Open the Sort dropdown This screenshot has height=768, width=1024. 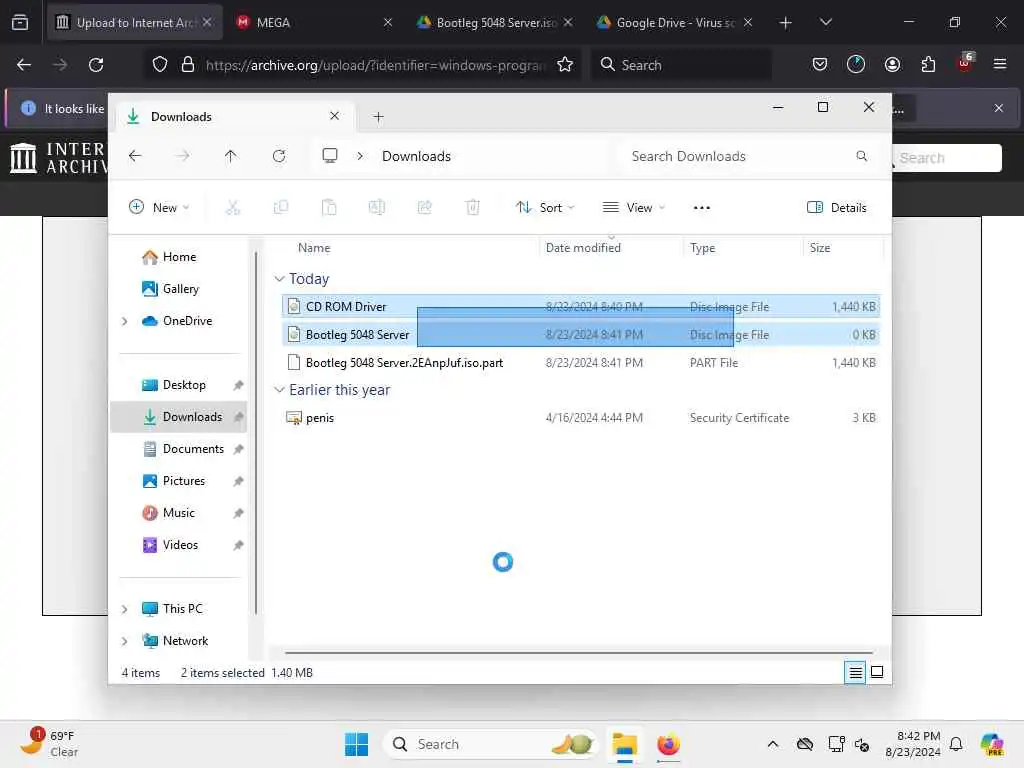545,208
